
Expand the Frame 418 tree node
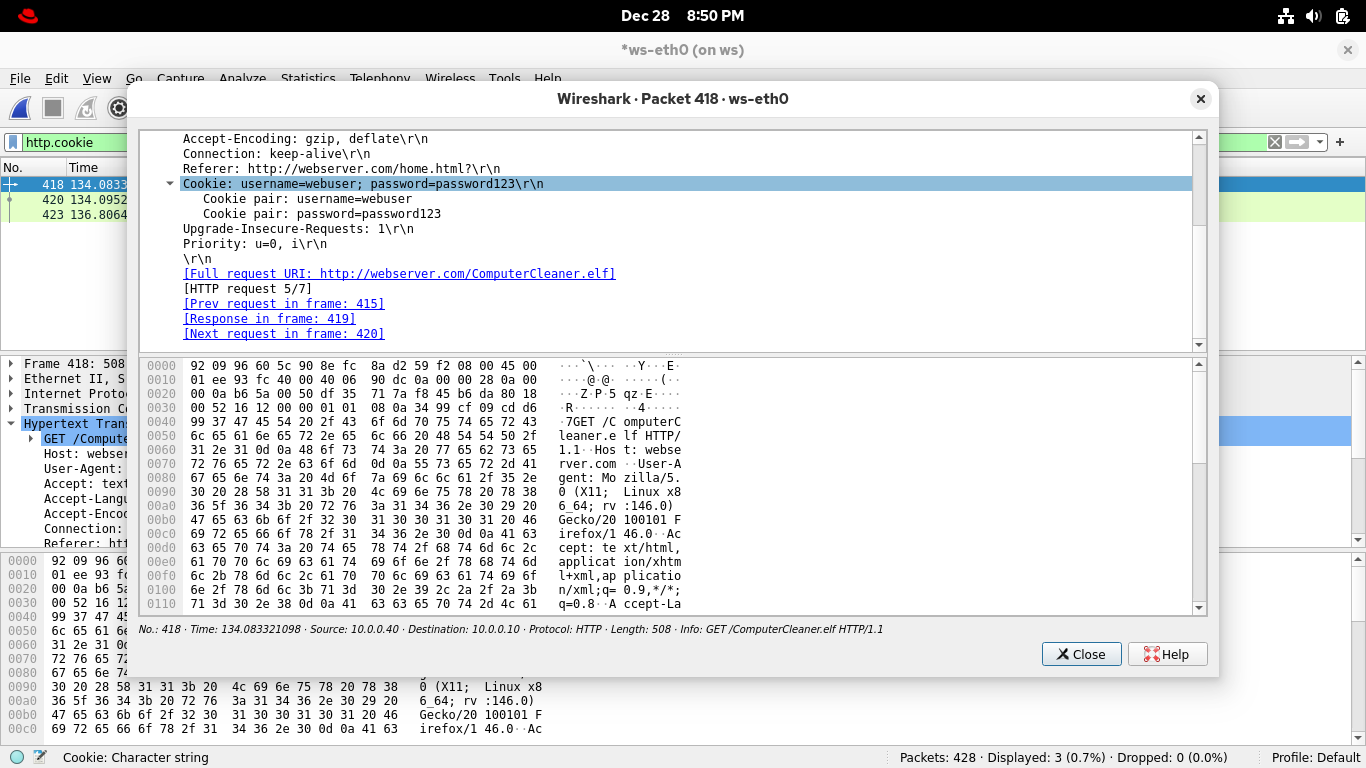pos(11,364)
